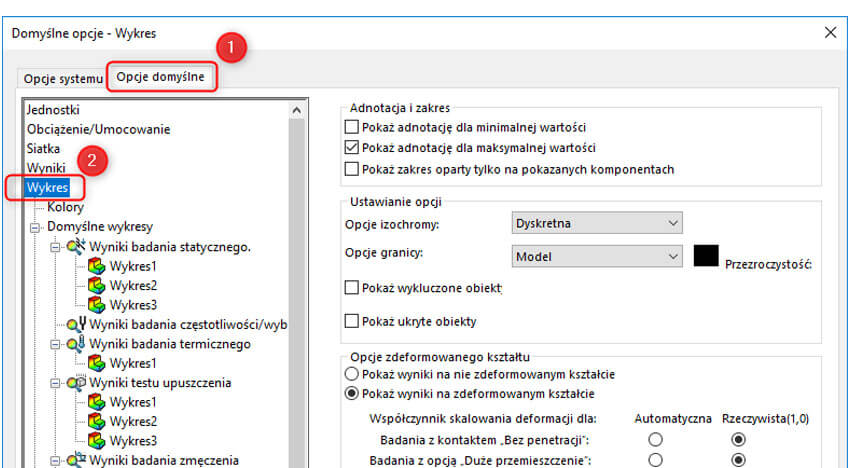Select Wyniki badania statycznego label
This screenshot has width=850, height=468.
pos(170,247)
